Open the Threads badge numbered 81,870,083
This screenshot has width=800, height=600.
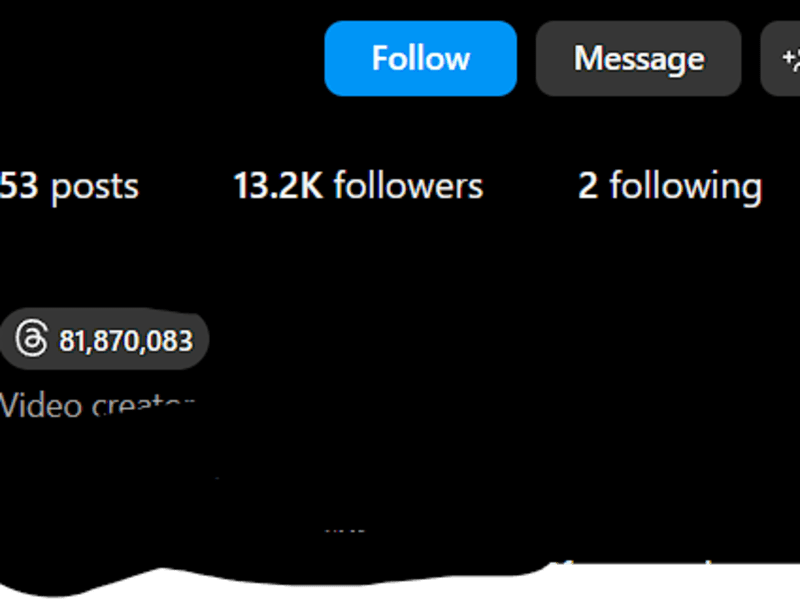pos(104,339)
